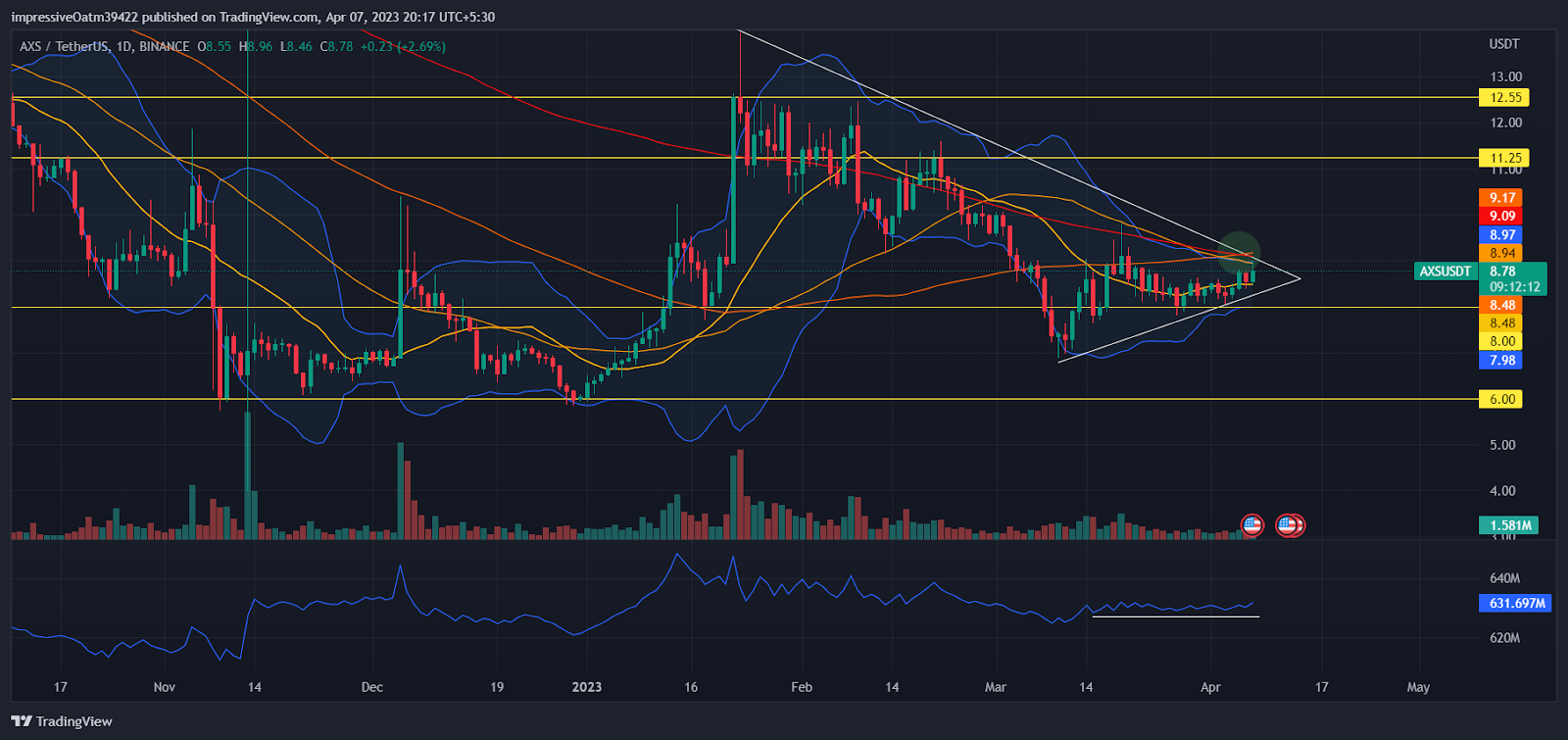Click the 09:12:12 candle countdown timer

point(1514,287)
